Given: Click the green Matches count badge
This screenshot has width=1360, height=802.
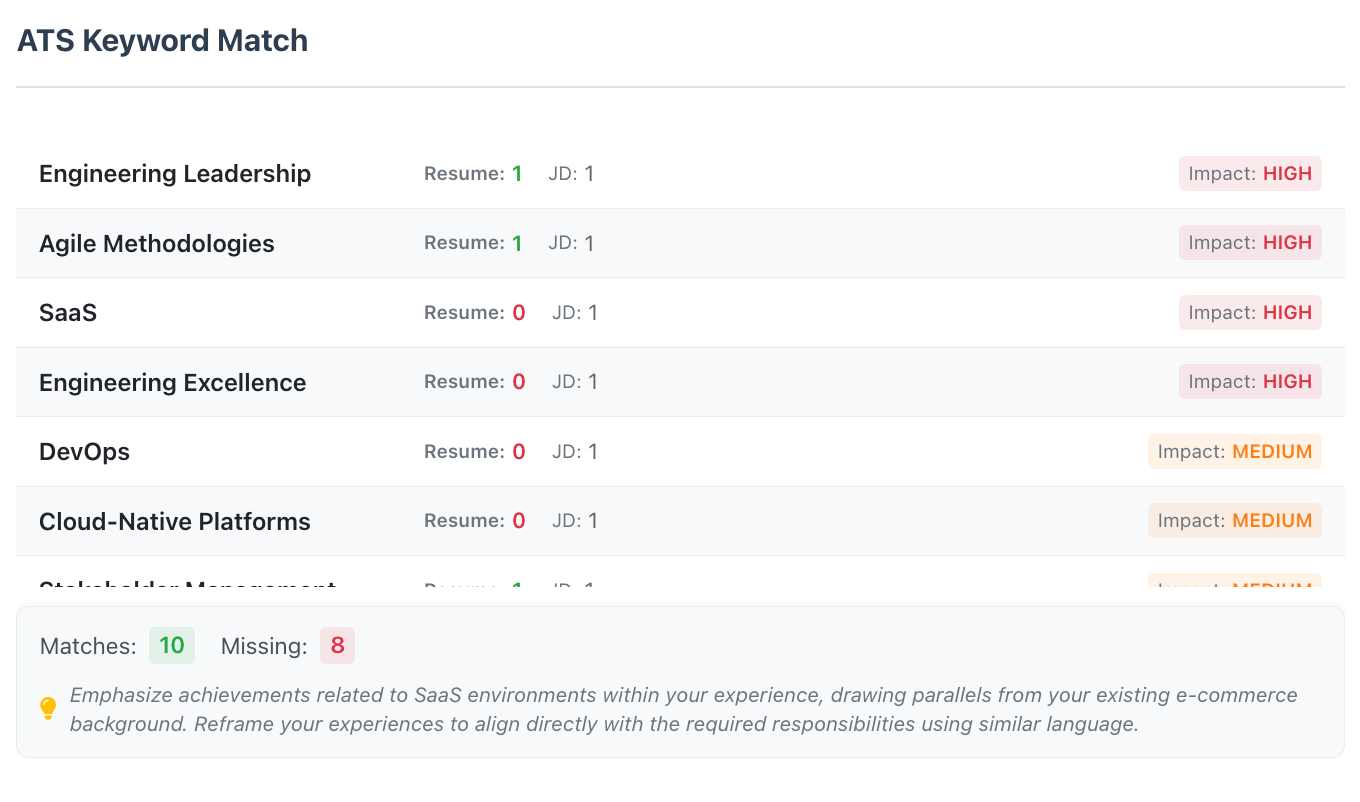Looking at the screenshot, I should point(172,646).
